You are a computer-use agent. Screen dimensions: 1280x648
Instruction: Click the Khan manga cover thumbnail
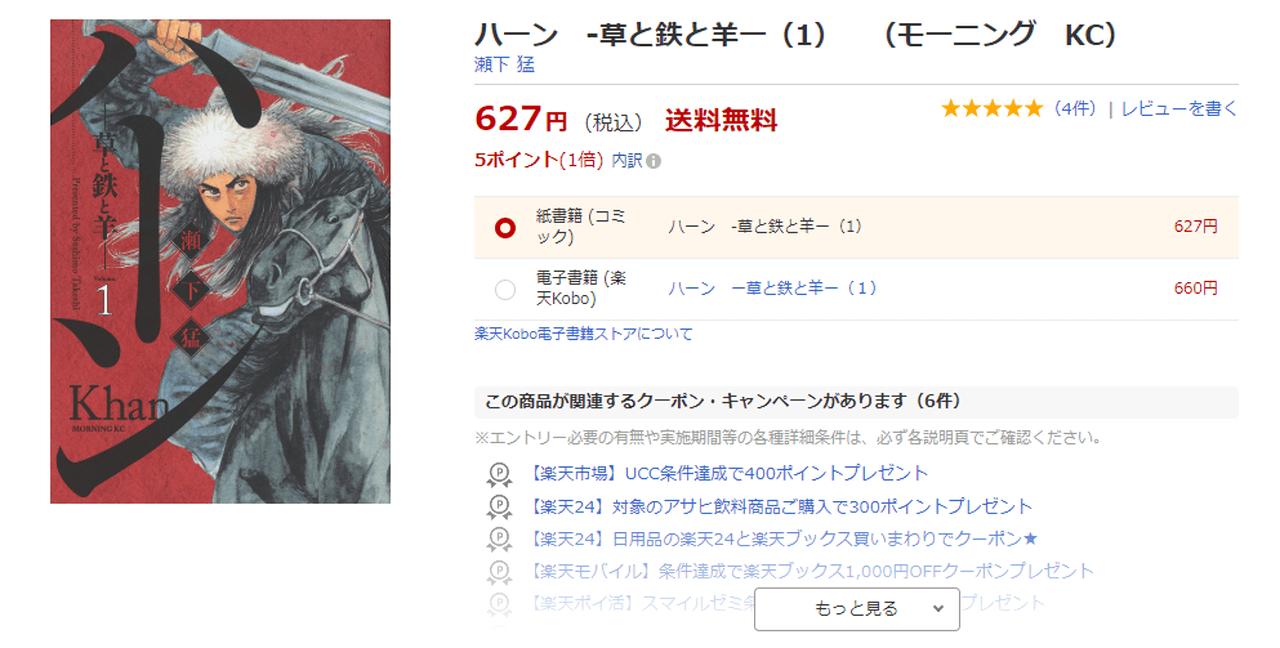220,261
